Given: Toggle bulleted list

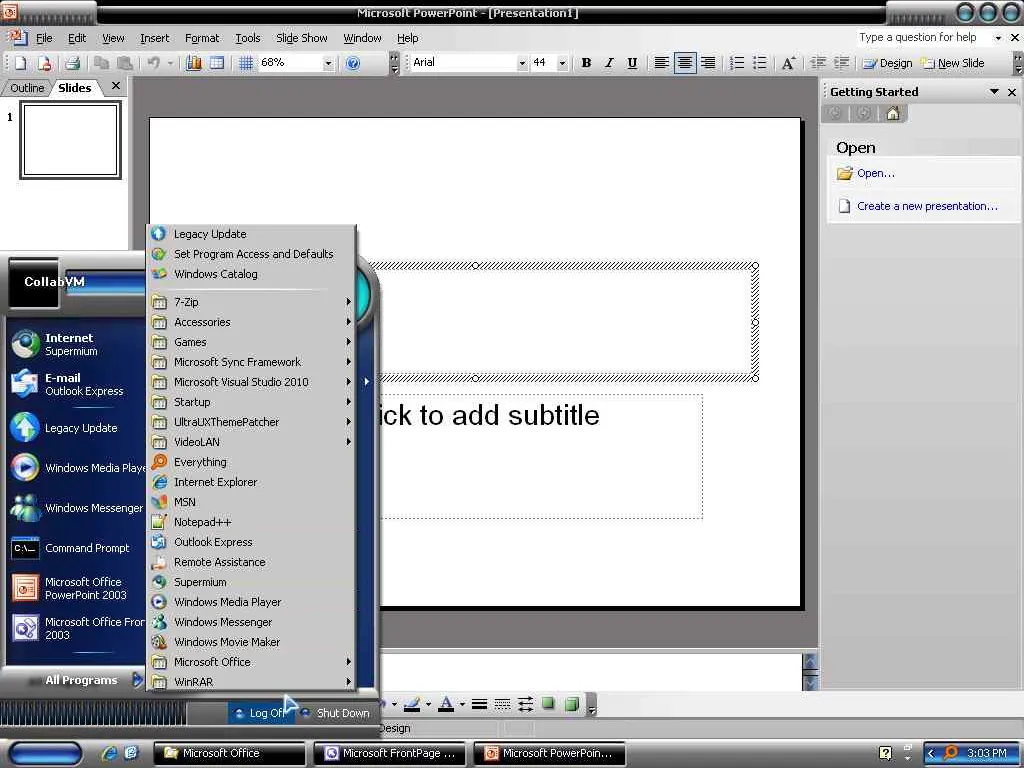Looking at the screenshot, I should 760,63.
